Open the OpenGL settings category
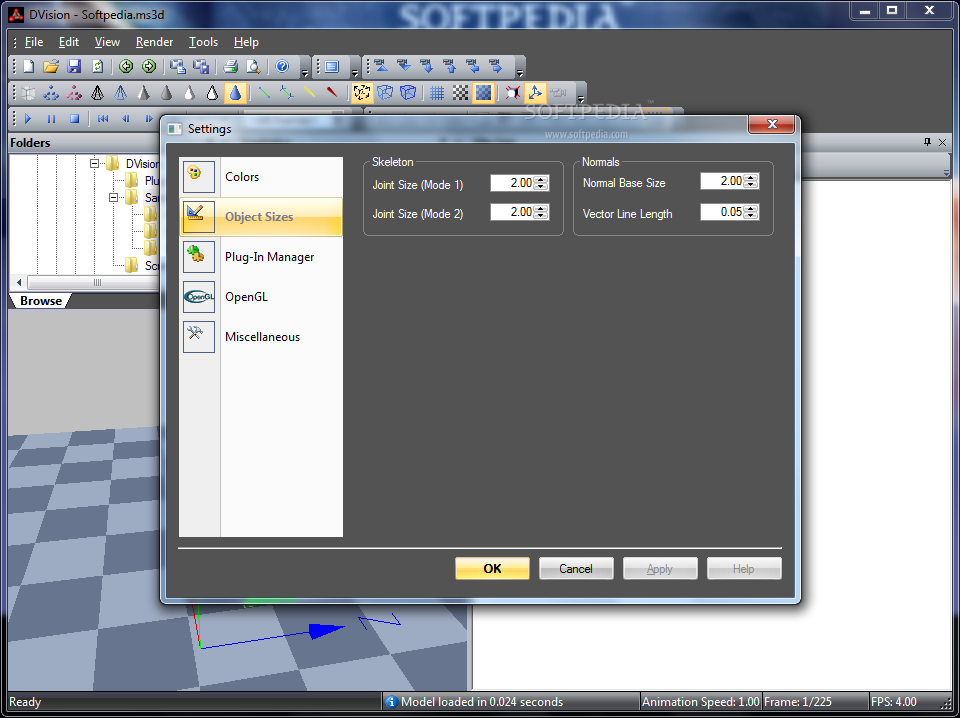Viewport: 960px width, 718px height. pos(261,297)
